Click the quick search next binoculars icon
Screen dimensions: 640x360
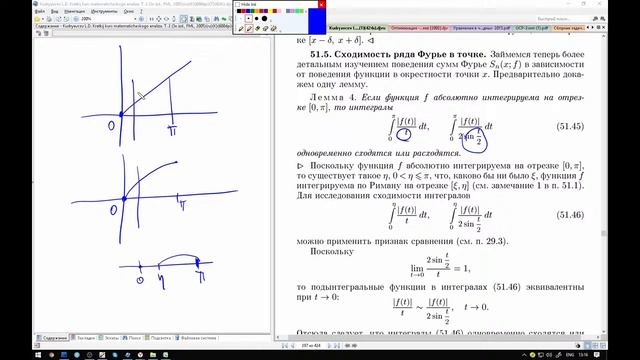602,19
